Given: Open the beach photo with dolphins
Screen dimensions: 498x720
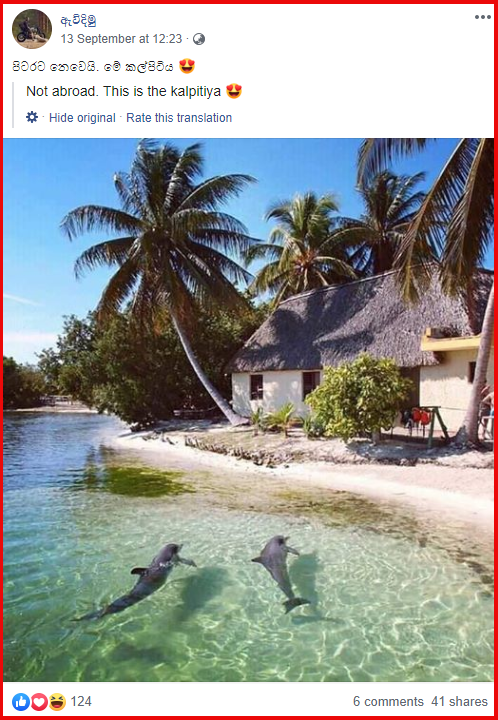Looking at the screenshot, I should 248,410.
